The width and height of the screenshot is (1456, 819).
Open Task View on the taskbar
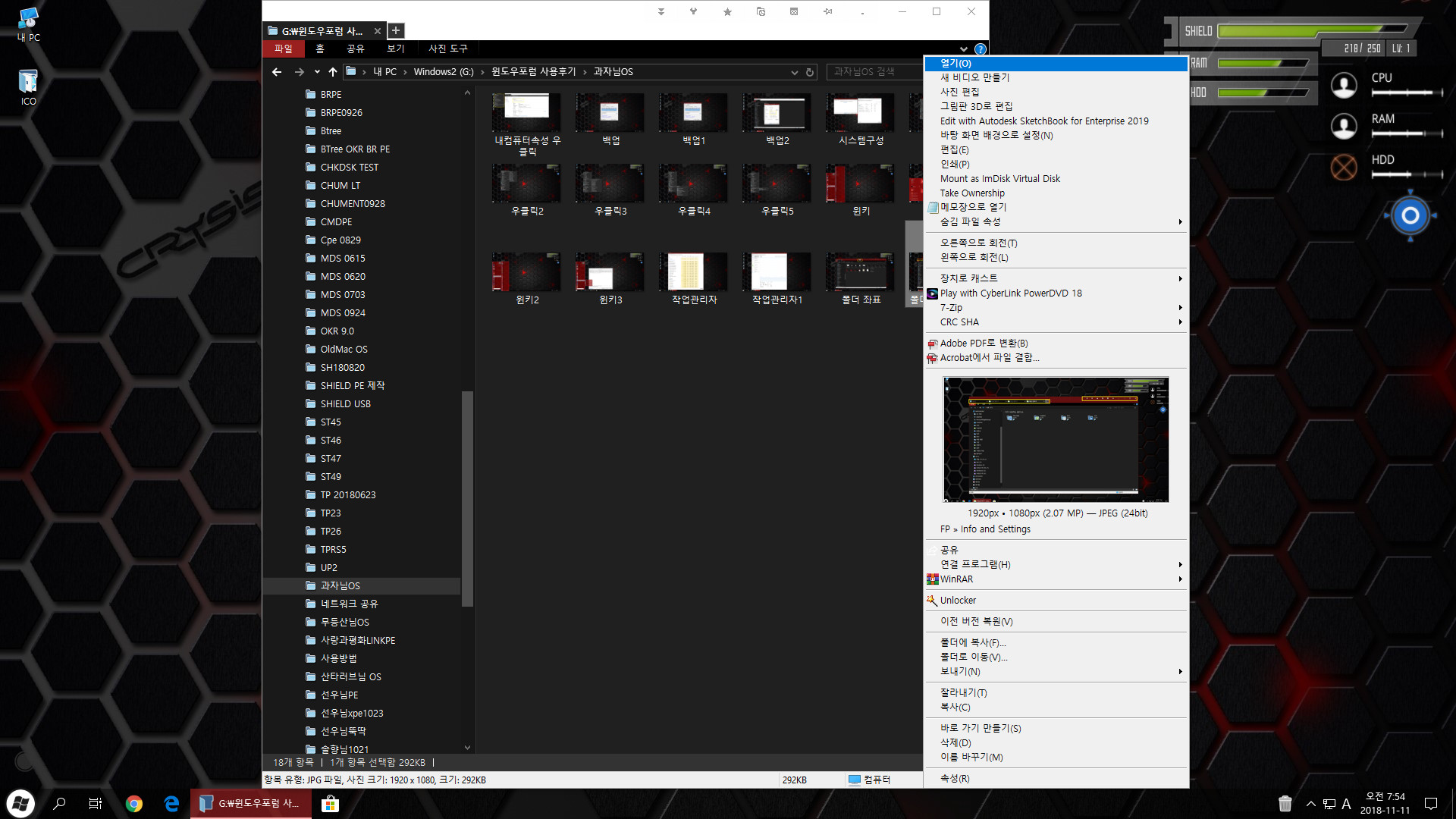[x=96, y=804]
